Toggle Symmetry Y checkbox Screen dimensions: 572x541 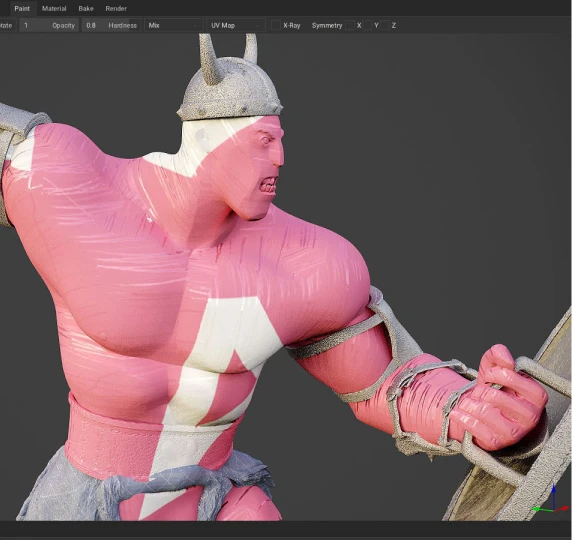(x=367, y=26)
